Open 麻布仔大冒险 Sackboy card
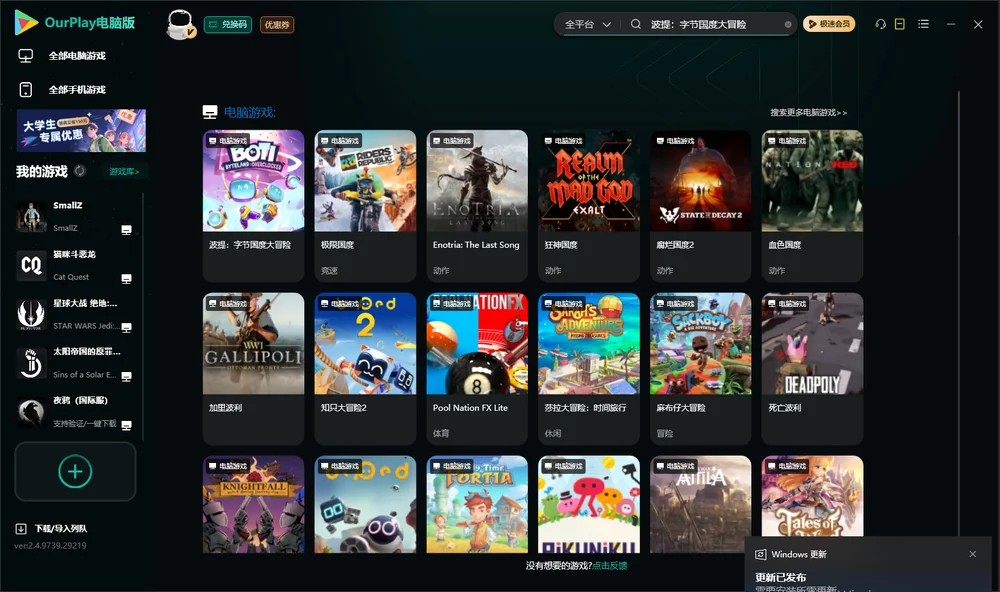1000x592 pixels. 700,368
